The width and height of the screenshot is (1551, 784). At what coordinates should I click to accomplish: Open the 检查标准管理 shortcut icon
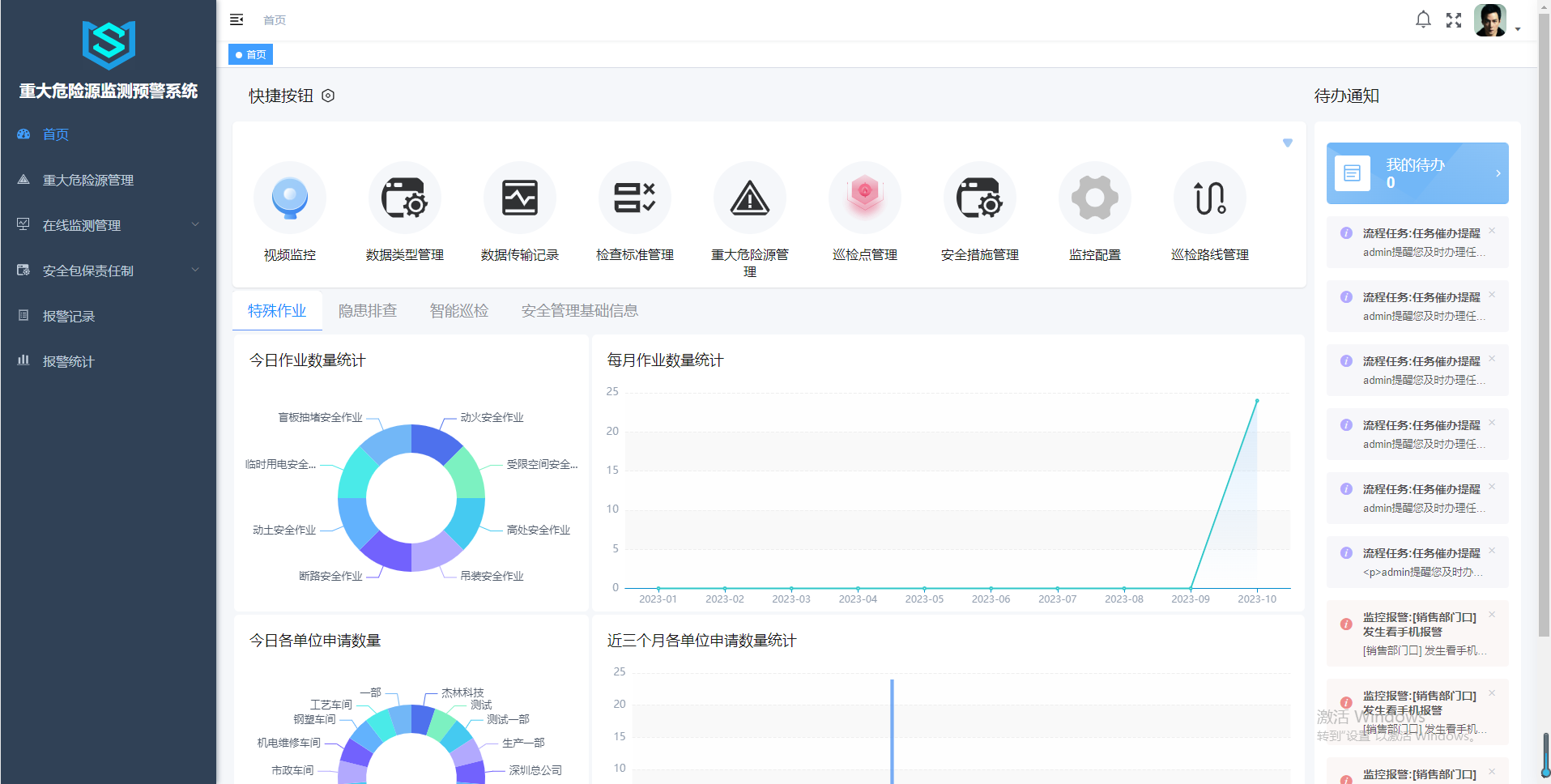[x=635, y=198]
